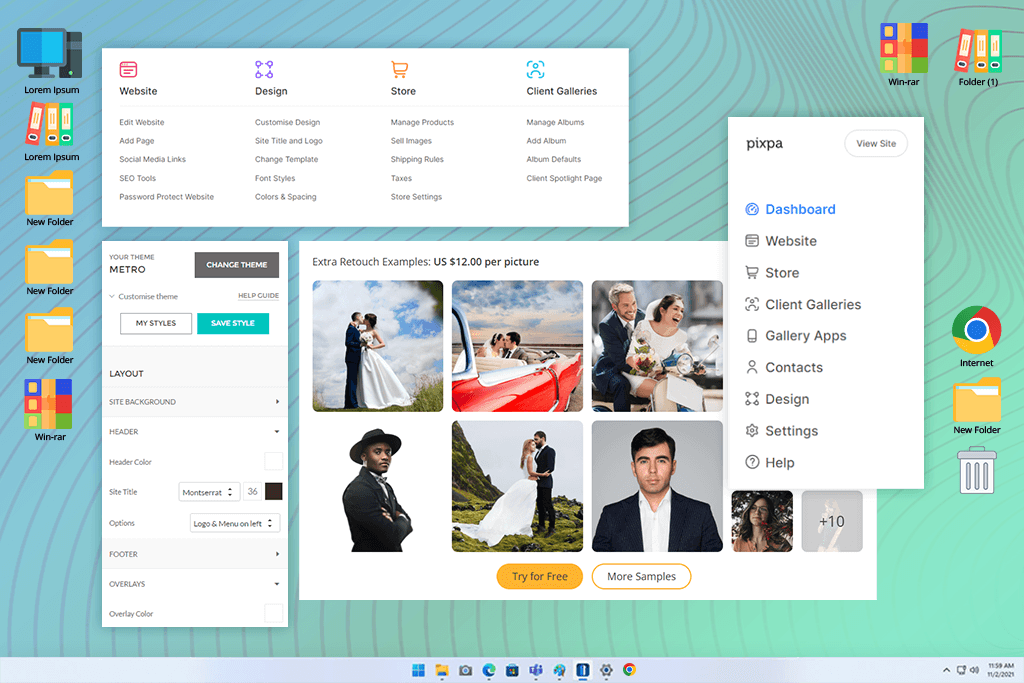The image size is (1024, 683).
Task: Click Settings gear icon in pixpa sidebar
Action: tap(752, 430)
